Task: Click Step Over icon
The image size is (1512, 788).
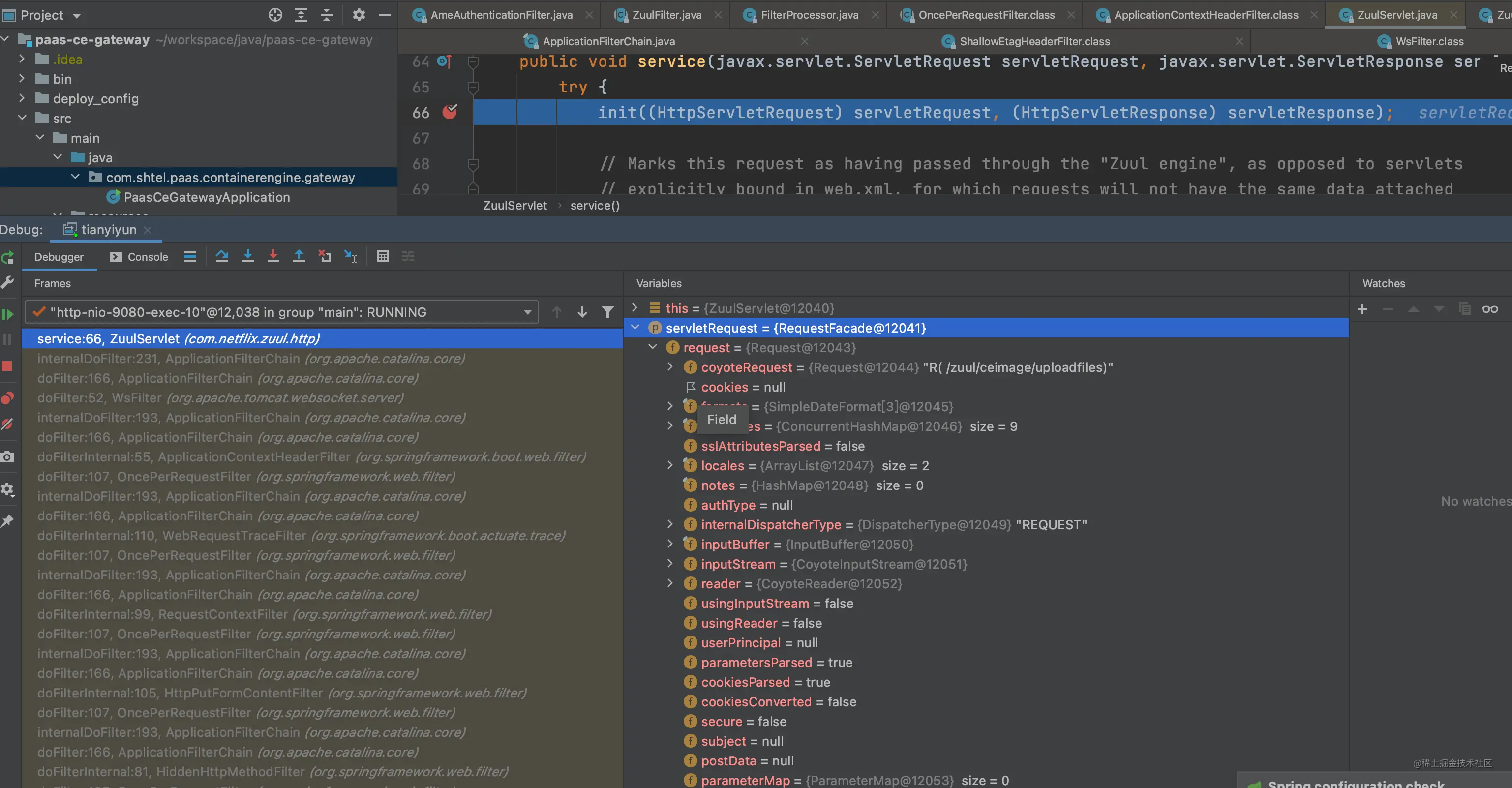Action: point(222,256)
